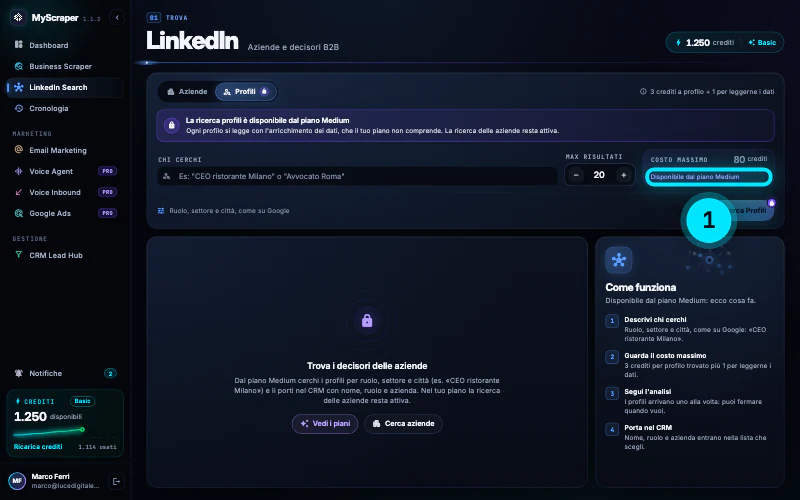Image resolution: width=800 pixels, height=500 pixels.
Task: Click the CRM Lead Hub funnel icon
Action: 19,255
